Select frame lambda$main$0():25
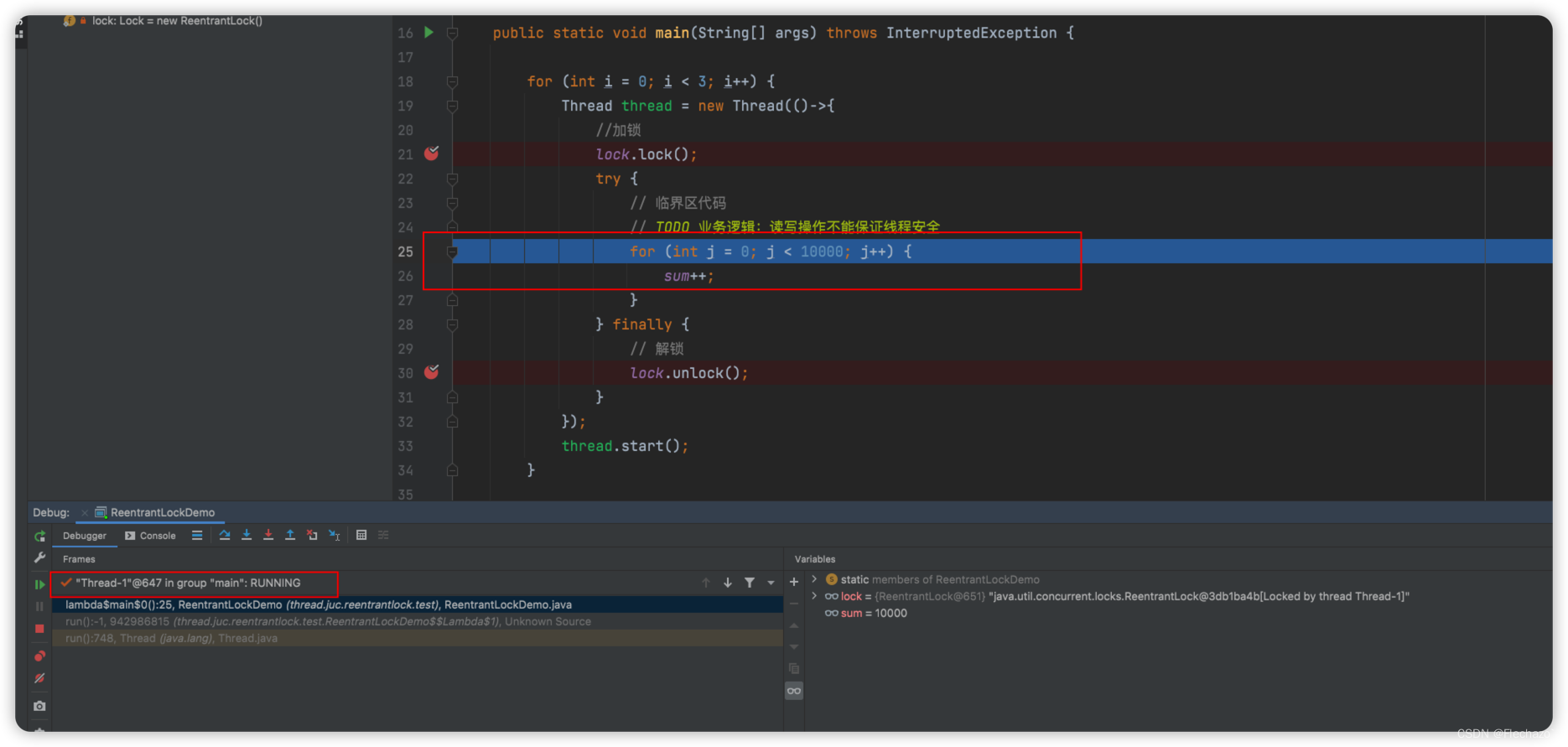The image size is (1568, 747). (418, 604)
